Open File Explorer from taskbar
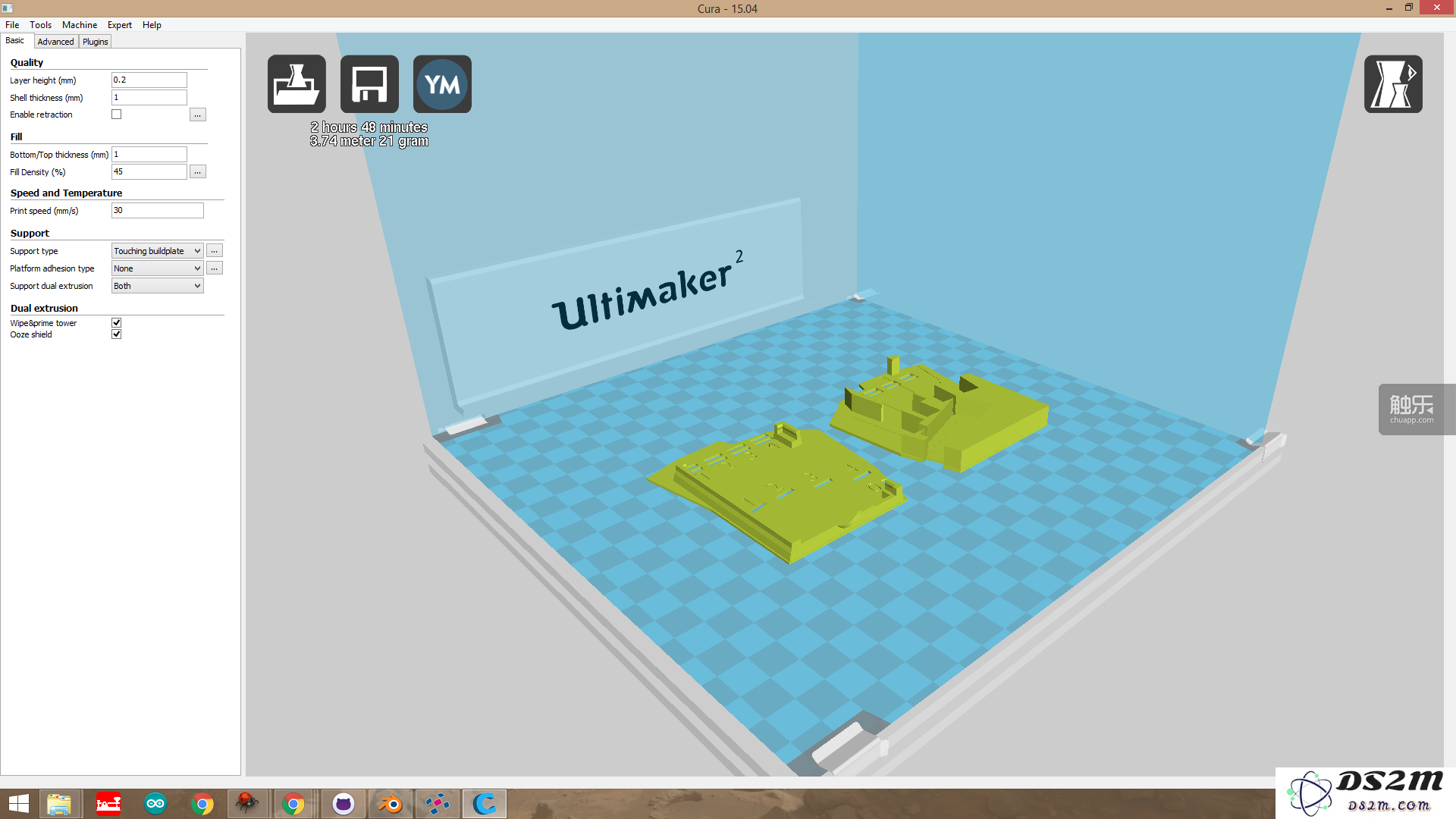 coord(59,804)
